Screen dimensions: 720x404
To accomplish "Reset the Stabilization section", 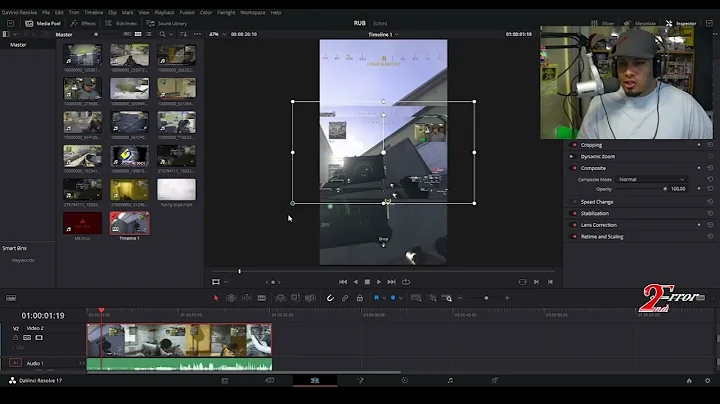I will click(710, 213).
